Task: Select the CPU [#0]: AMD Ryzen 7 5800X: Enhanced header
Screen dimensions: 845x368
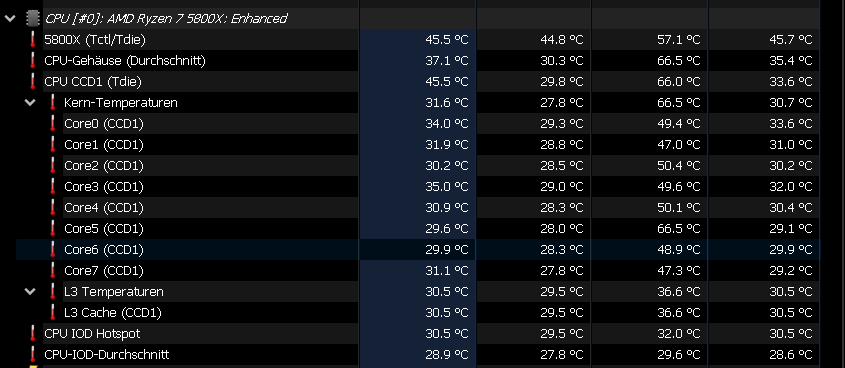Action: point(166,18)
